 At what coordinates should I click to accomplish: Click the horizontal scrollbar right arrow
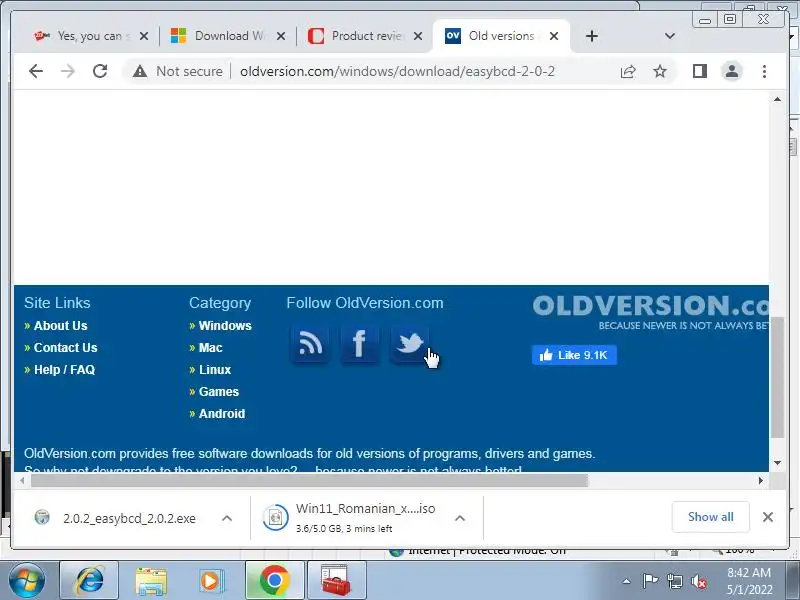click(761, 480)
